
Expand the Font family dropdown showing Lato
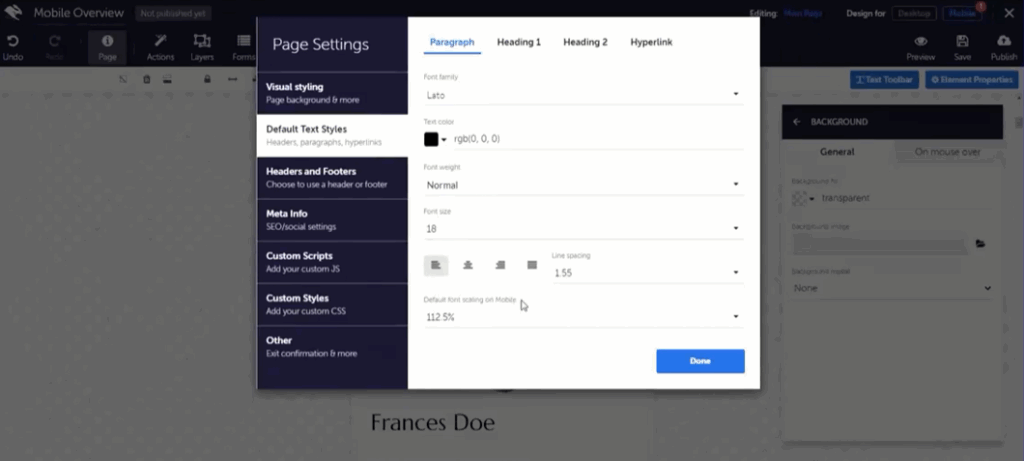583,95
